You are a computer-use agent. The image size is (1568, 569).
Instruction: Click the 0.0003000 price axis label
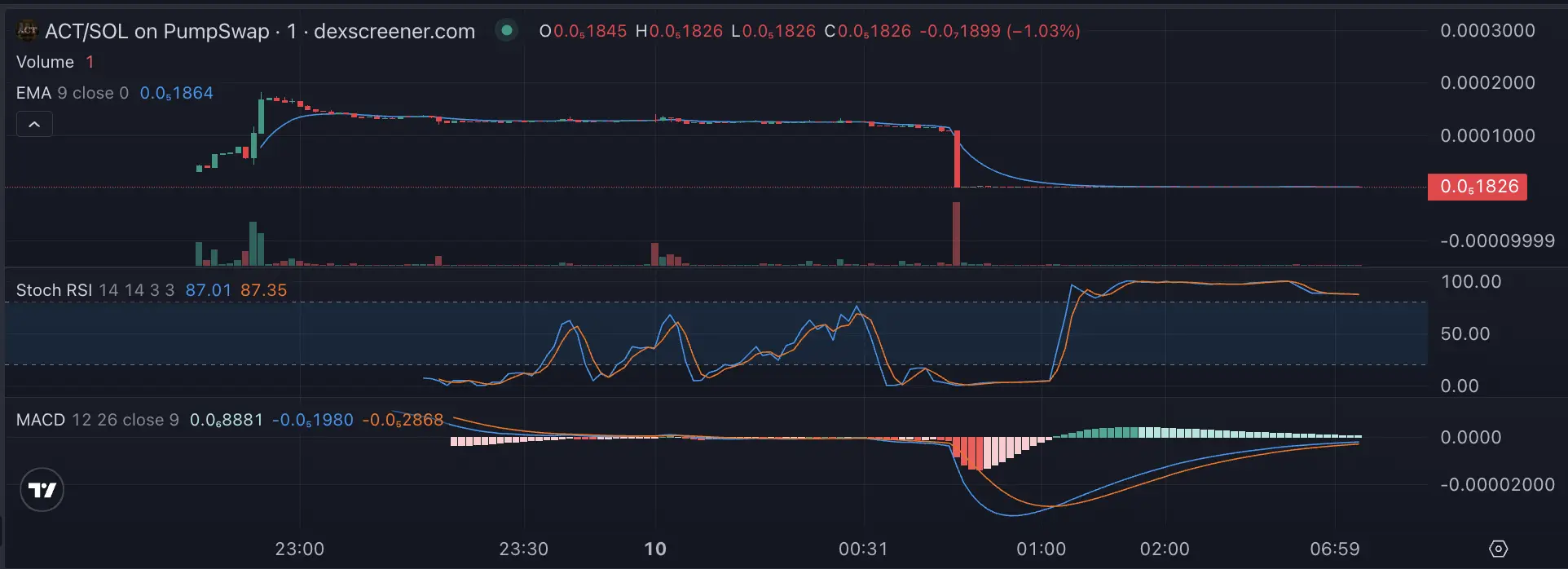pyautogui.click(x=1488, y=31)
